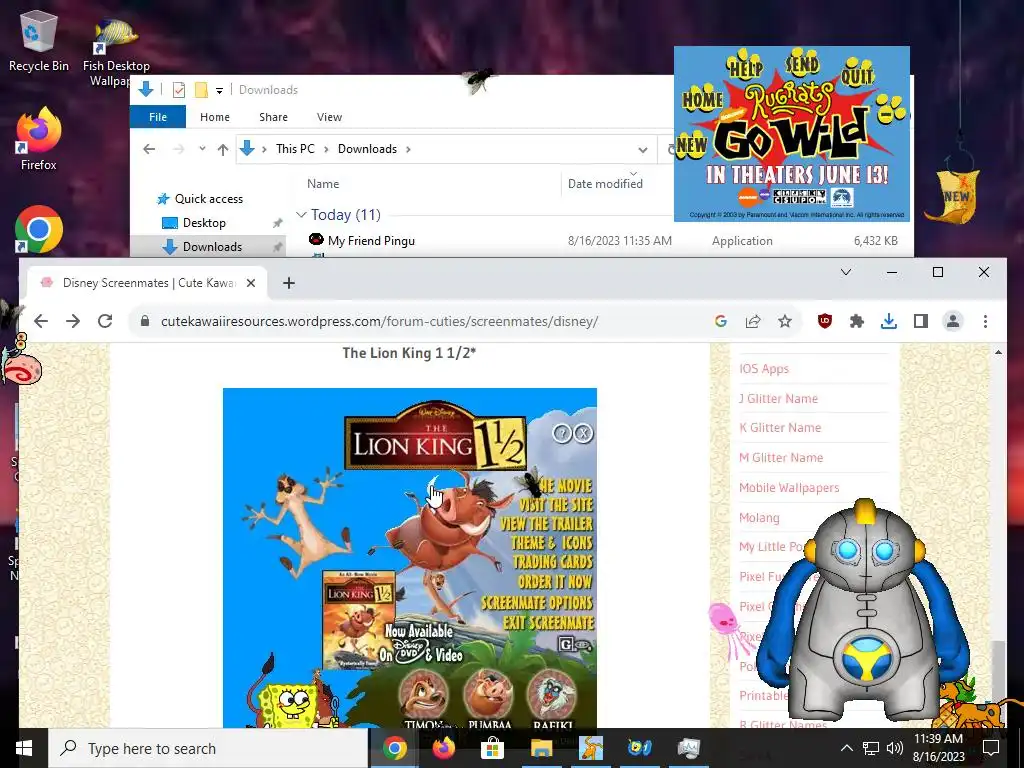
Task: Open the IOS Apps sidebar link
Action: tap(763, 369)
